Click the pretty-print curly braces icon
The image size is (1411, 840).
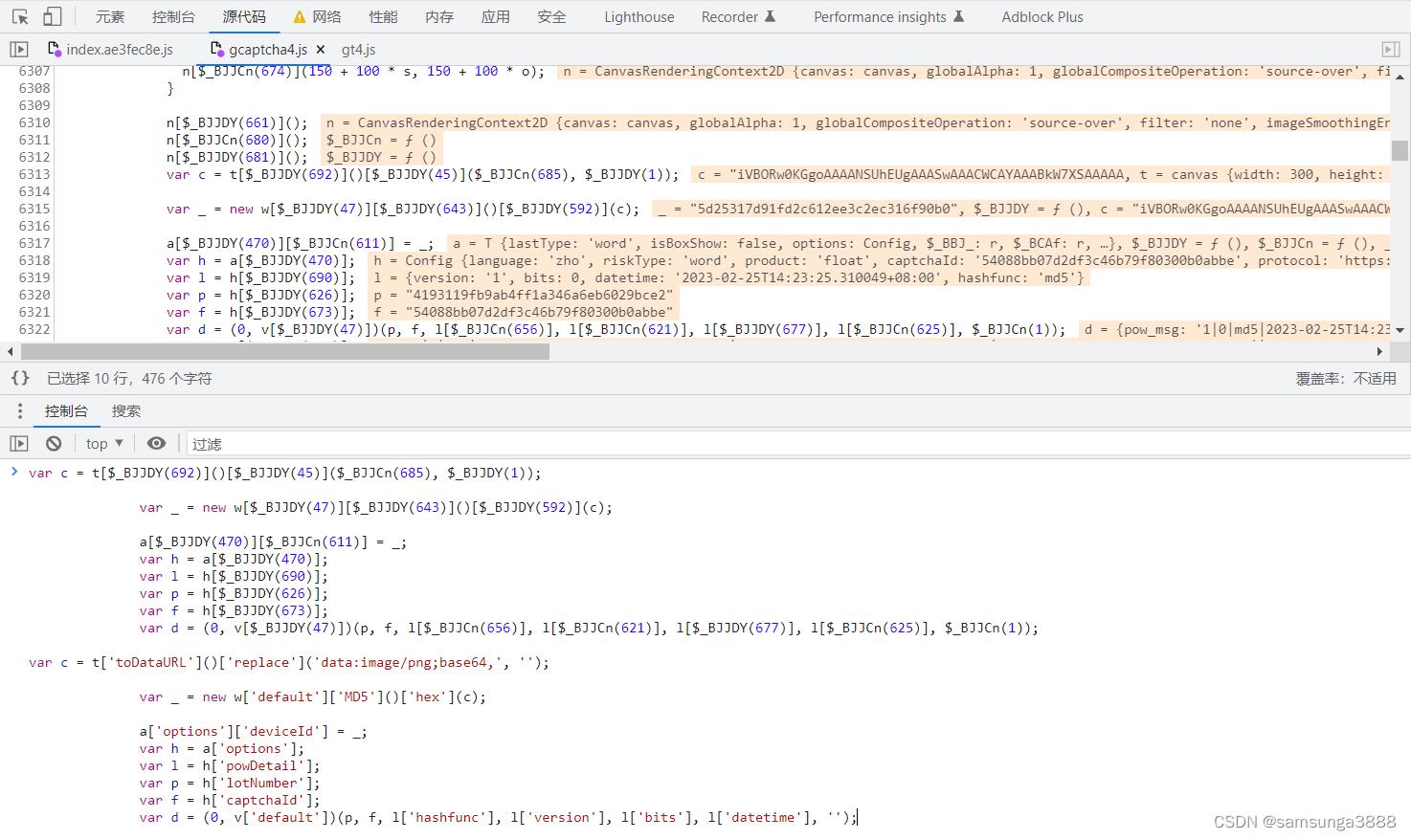(20, 378)
